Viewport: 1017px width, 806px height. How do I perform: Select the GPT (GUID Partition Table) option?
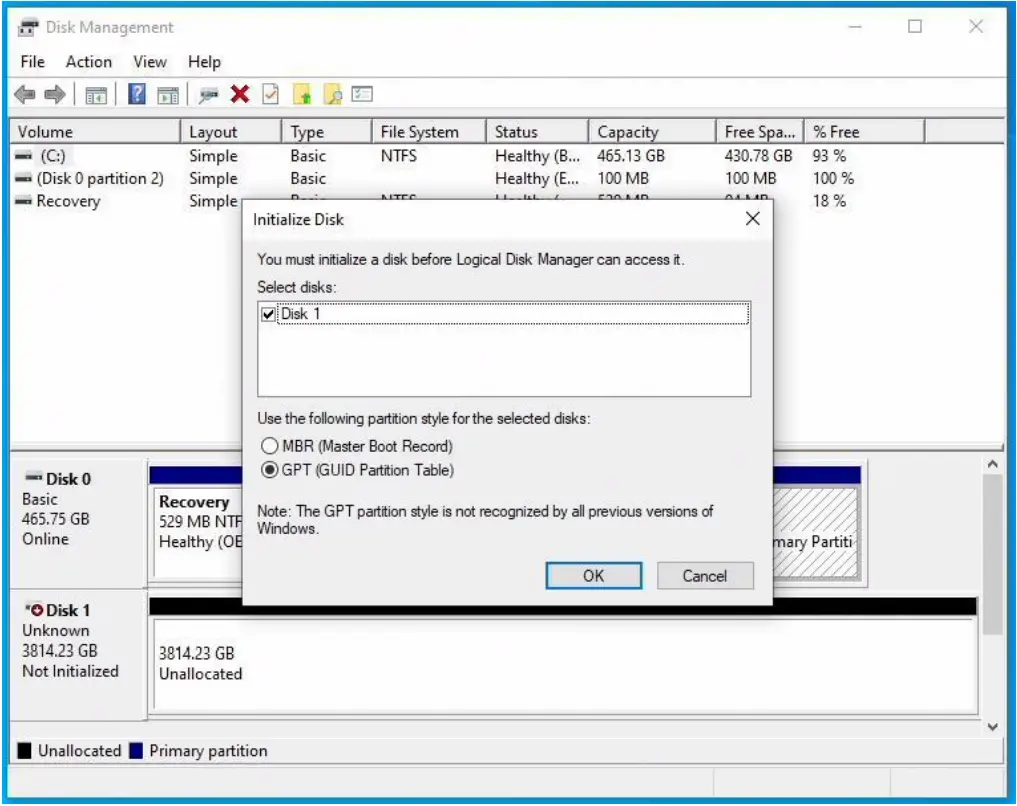pos(269,469)
